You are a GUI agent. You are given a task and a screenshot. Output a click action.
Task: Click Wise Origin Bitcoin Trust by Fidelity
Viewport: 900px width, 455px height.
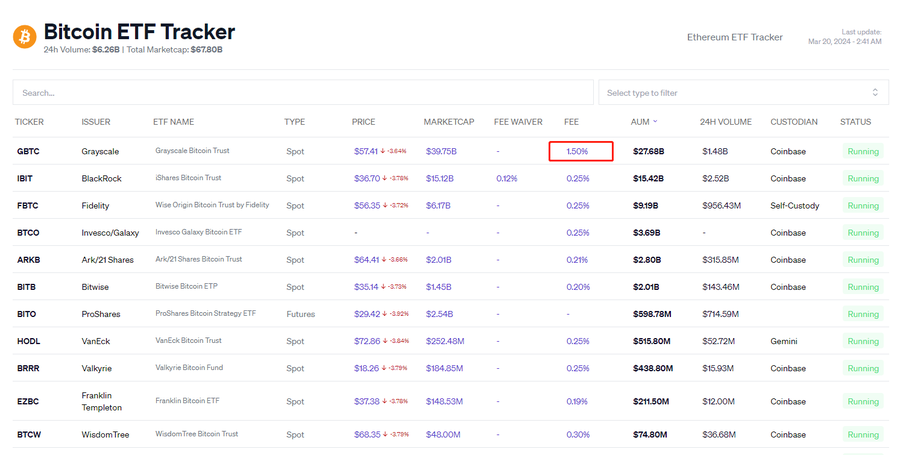tap(212, 205)
